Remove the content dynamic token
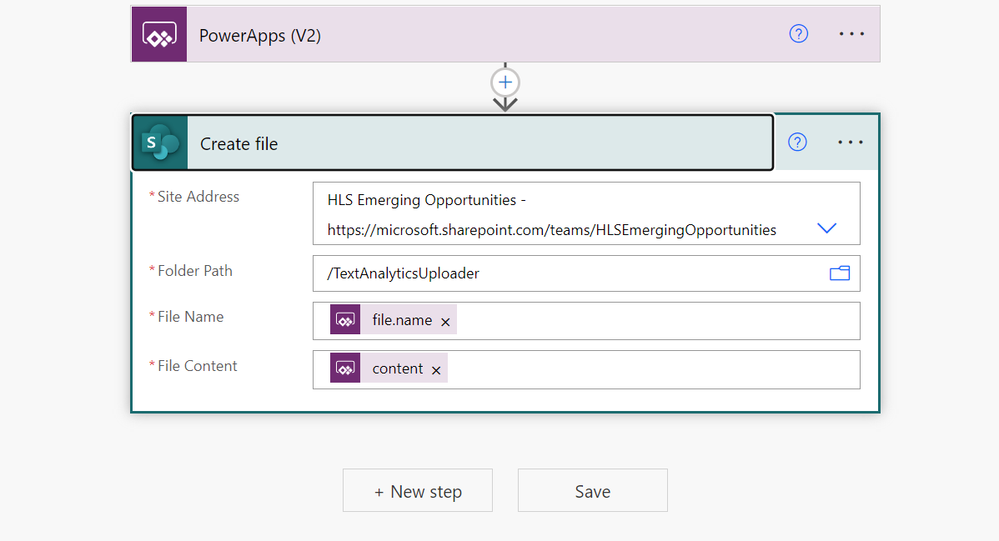 coord(436,370)
